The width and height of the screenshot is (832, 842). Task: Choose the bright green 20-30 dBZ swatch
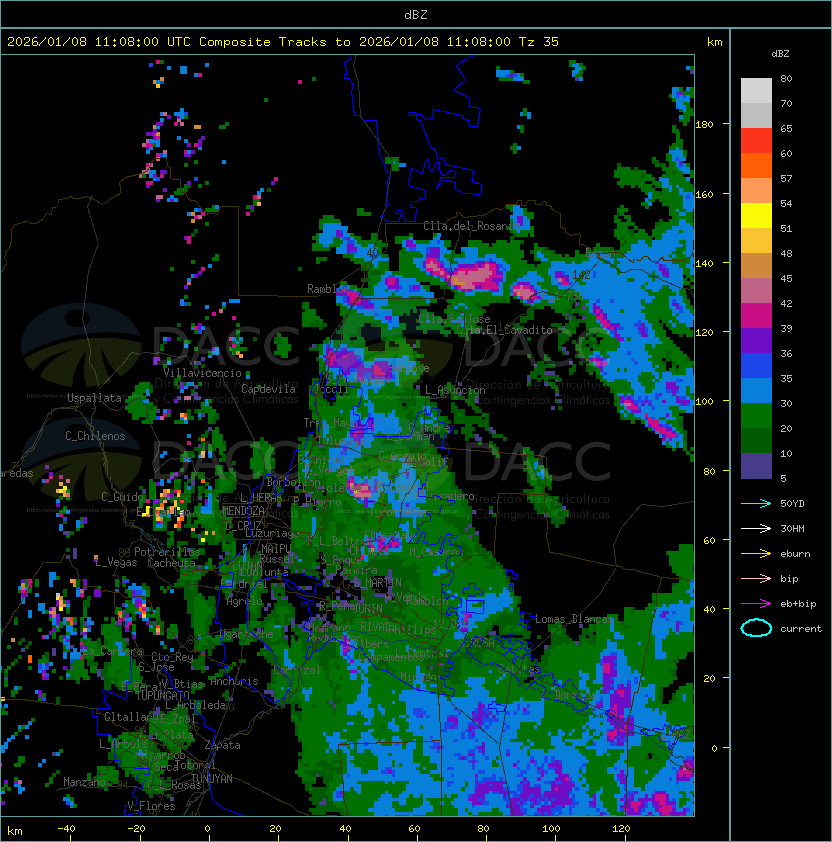[756, 416]
